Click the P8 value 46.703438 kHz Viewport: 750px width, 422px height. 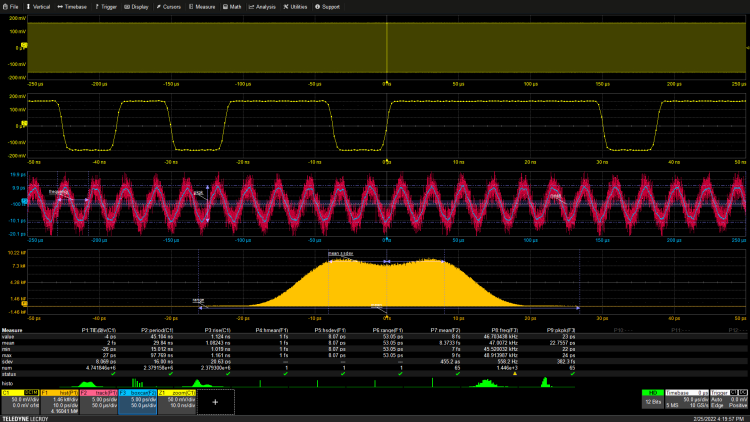coord(501,337)
